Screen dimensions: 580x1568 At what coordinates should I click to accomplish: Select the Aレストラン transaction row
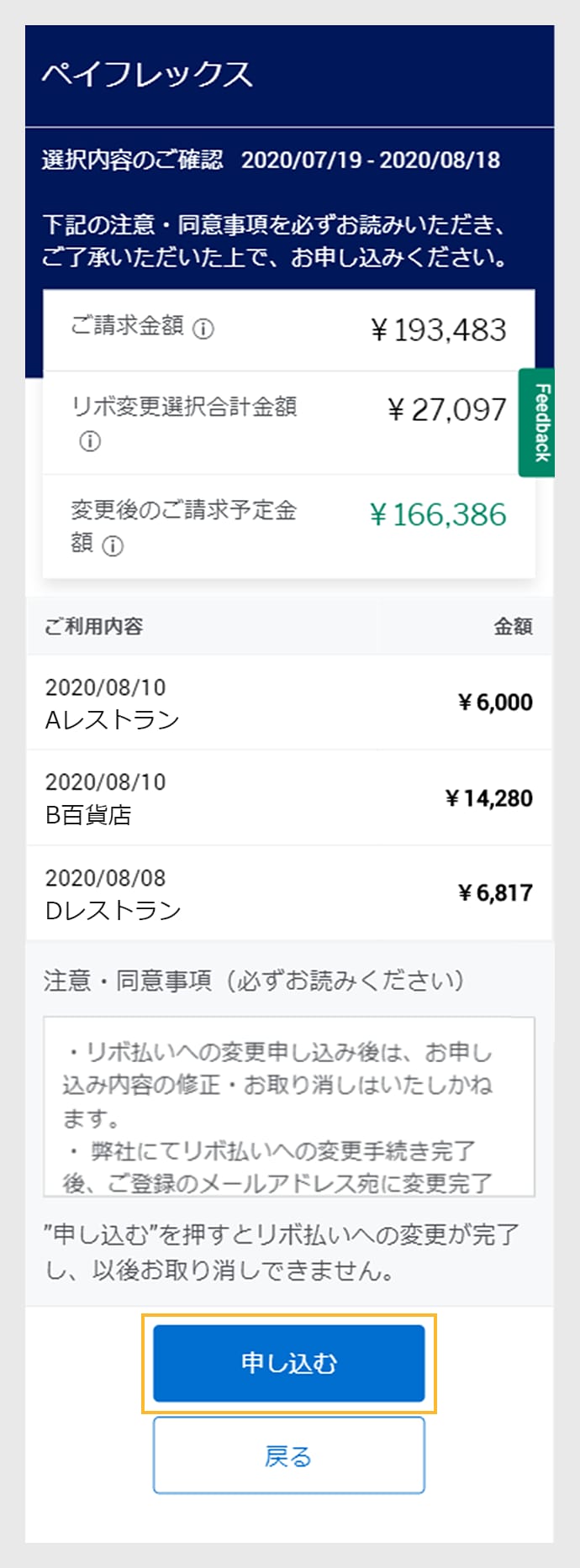click(288, 702)
